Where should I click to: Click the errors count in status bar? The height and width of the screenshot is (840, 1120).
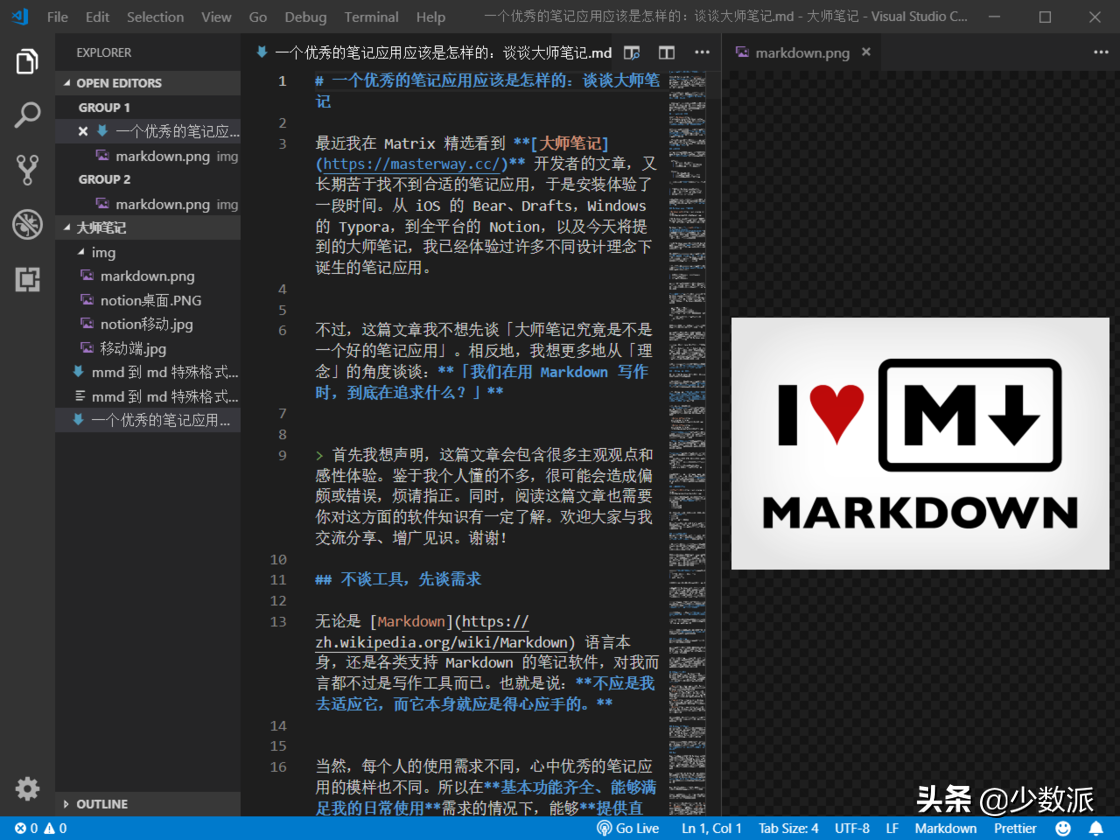[x=26, y=829]
